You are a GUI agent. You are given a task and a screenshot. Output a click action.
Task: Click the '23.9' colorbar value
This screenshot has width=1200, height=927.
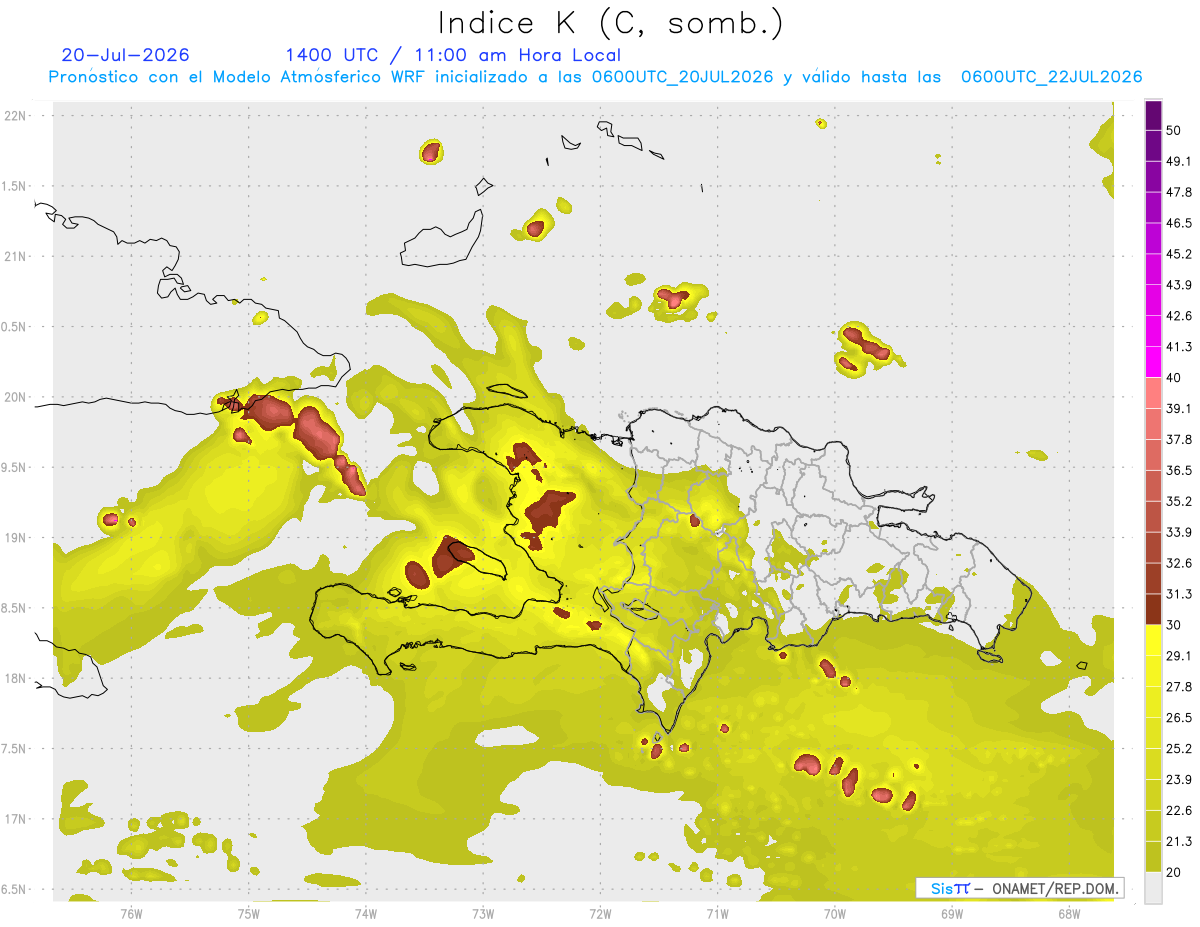1179,780
